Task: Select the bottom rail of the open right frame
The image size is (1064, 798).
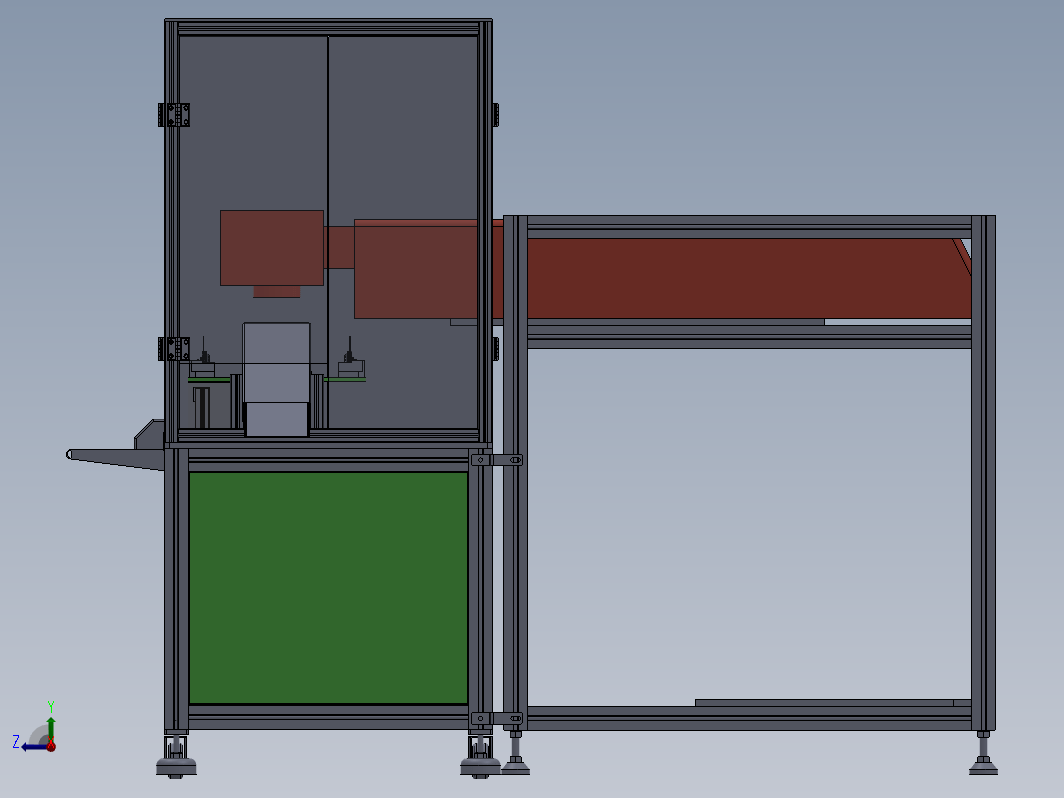Action: click(749, 719)
